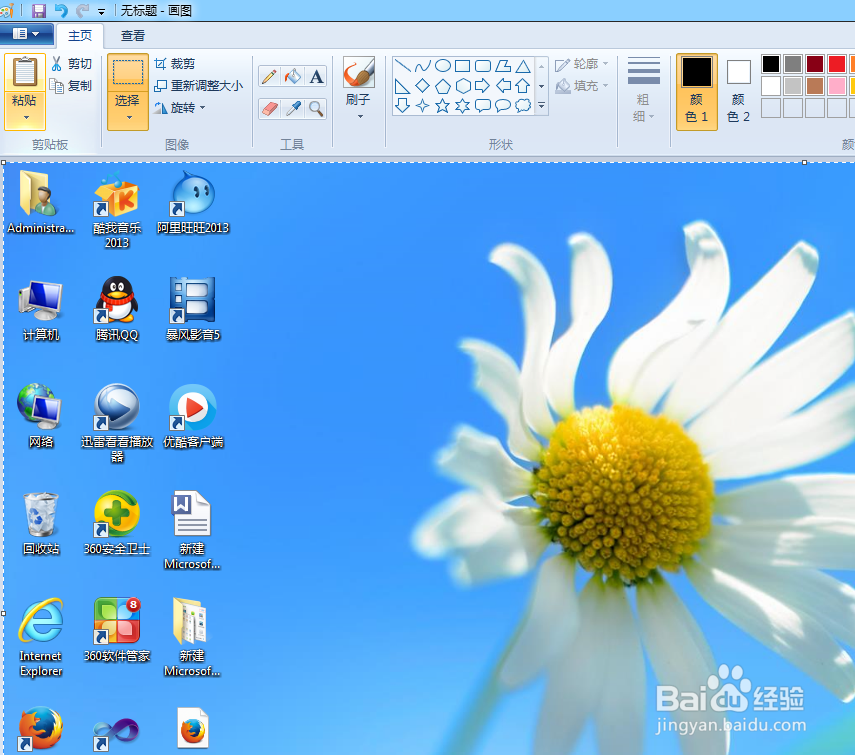Click the Undo arrow in title bar
Viewport: 855px width, 755px height.
[x=61, y=10]
